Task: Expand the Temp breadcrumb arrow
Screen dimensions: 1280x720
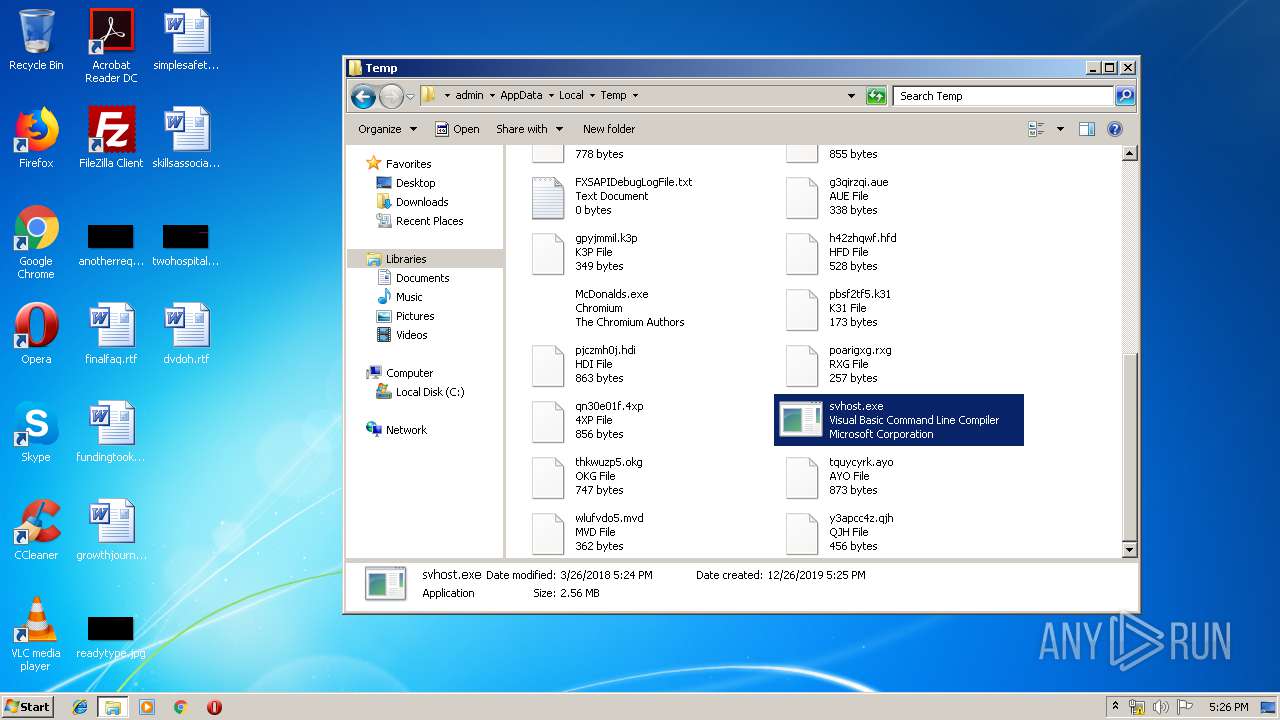Action: pos(634,96)
